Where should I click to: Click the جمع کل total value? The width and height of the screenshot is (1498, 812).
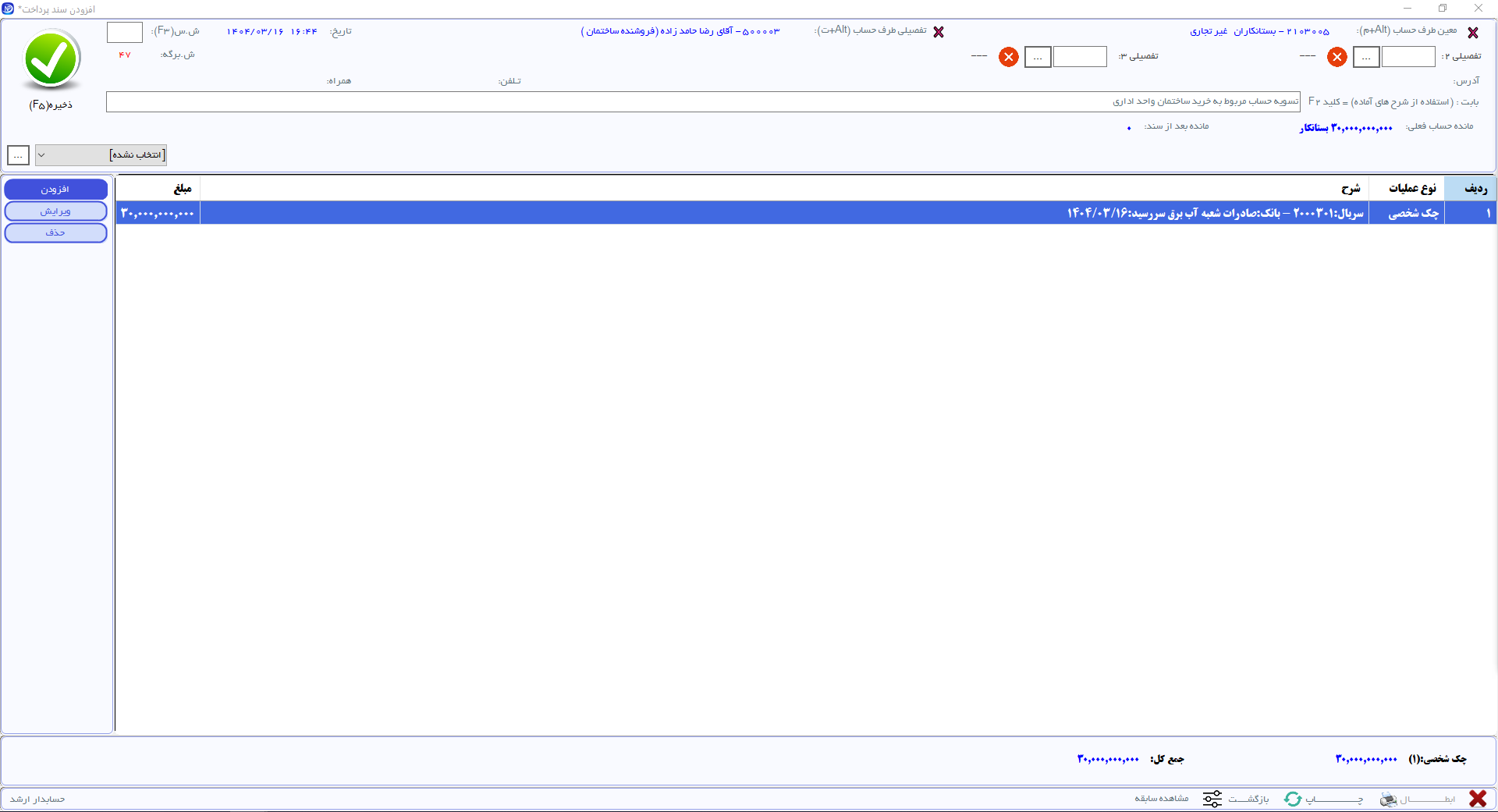[x=1108, y=759]
